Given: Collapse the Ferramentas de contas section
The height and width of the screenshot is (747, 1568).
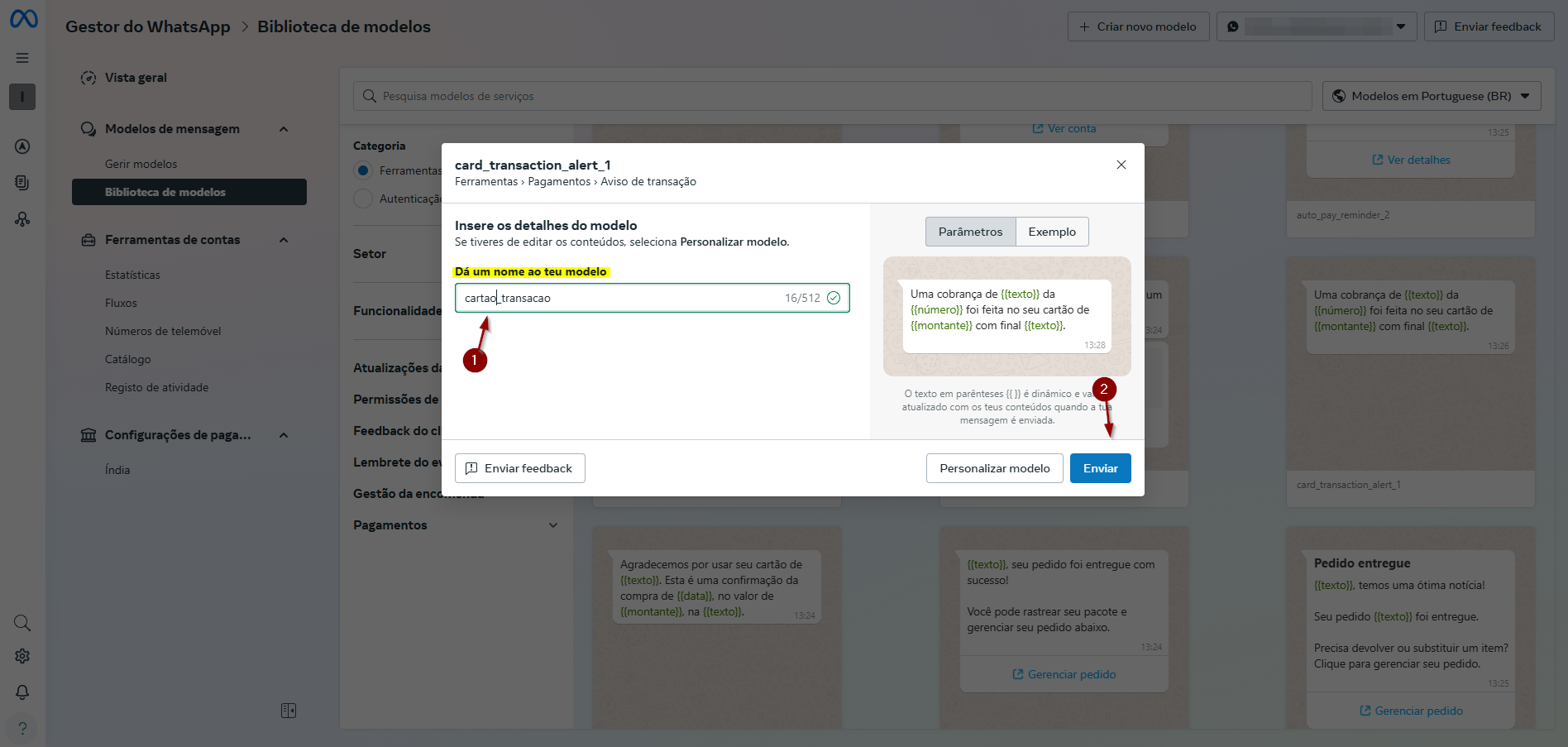Looking at the screenshot, I should click(x=284, y=240).
